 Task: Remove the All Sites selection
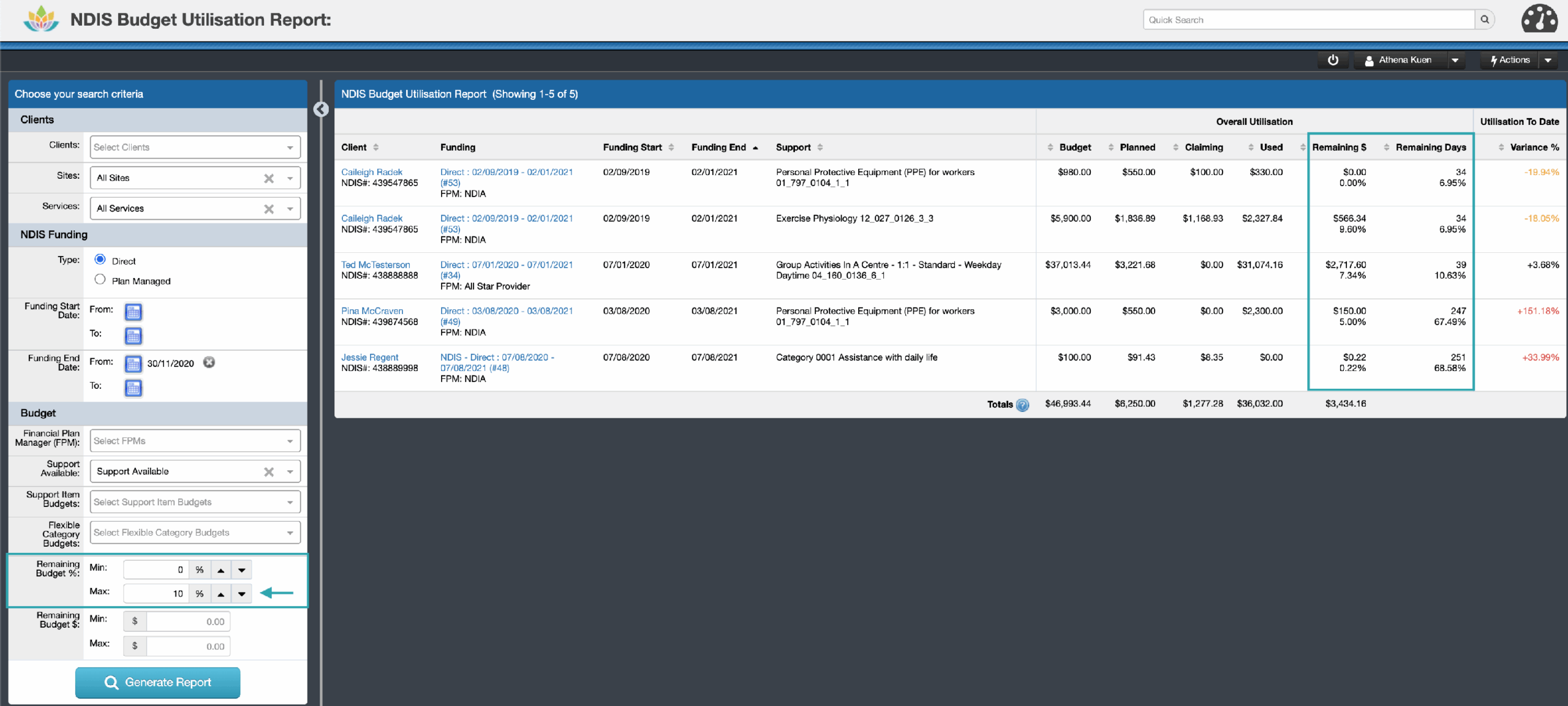pos(268,178)
